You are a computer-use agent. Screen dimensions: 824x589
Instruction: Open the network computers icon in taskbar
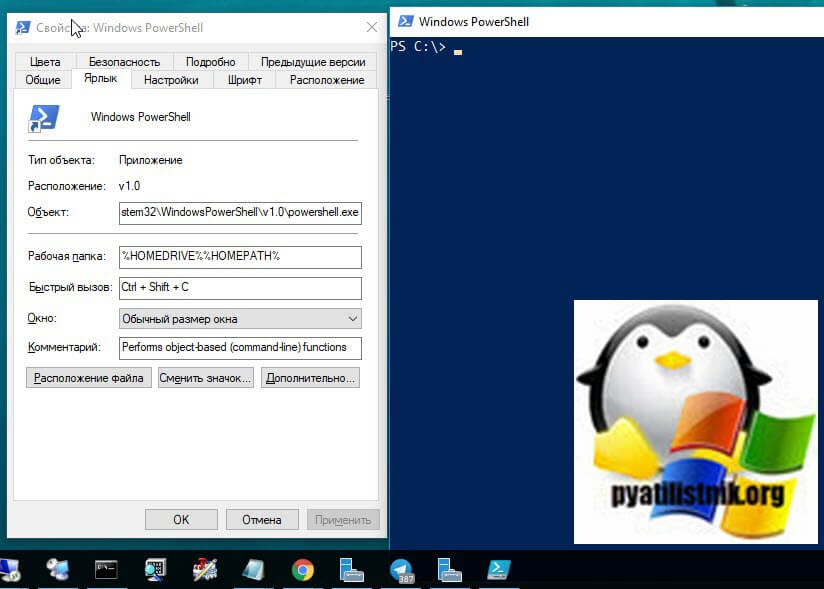(x=58, y=570)
